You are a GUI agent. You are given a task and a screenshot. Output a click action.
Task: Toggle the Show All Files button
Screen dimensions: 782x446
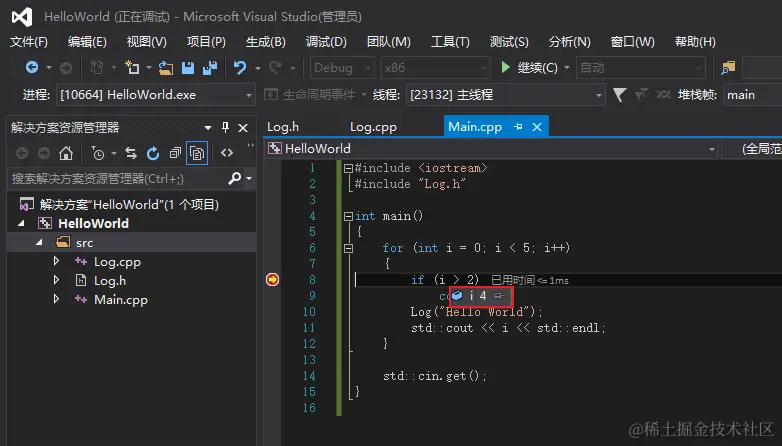tap(197, 153)
